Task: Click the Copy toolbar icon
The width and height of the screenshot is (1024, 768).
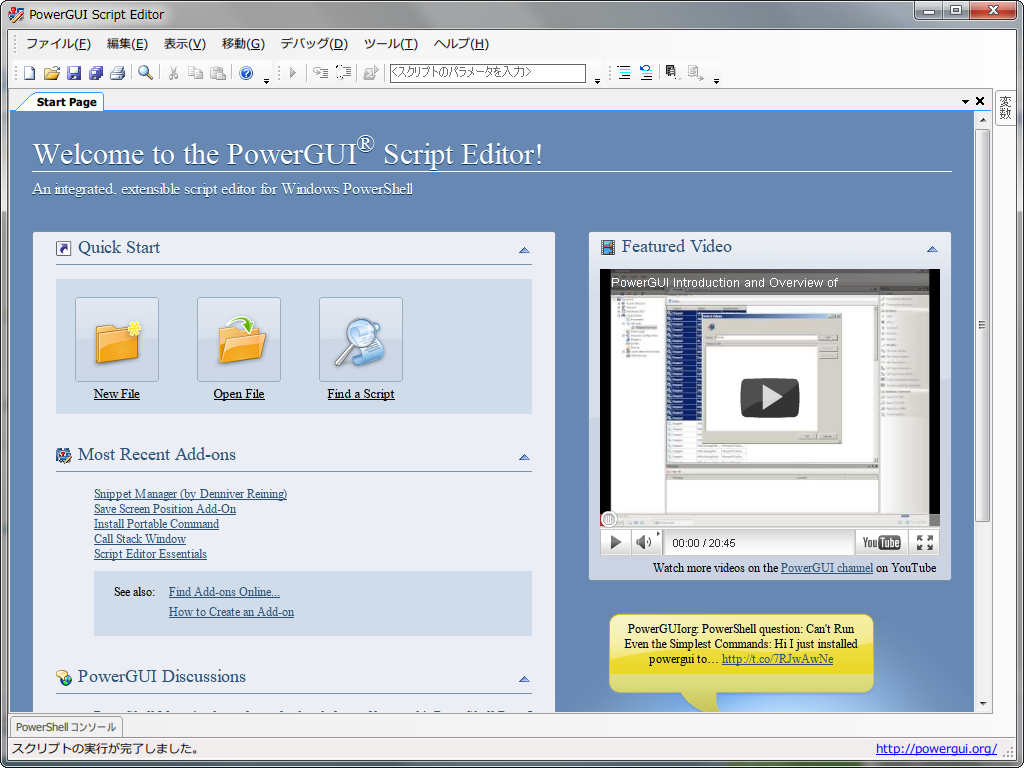Action: 195,72
